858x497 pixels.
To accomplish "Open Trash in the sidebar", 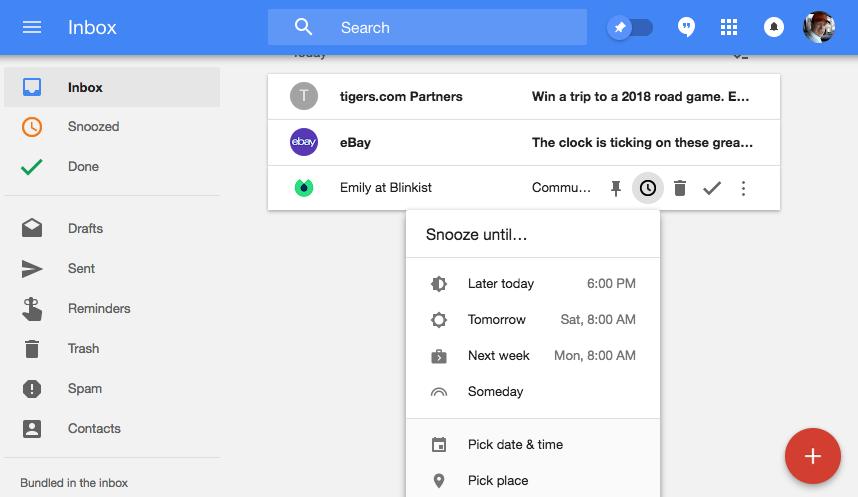I will point(112,348).
